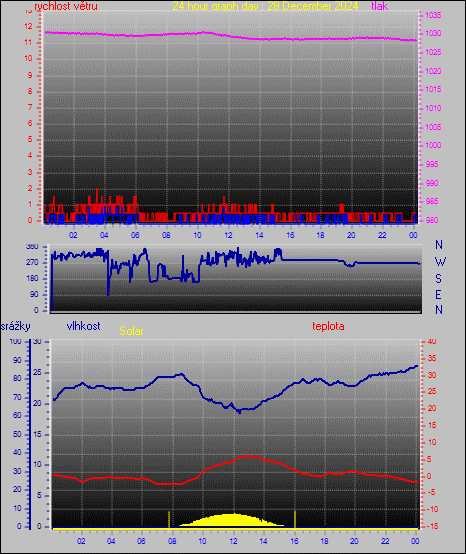Screen dimensions: 466x554
Task: Click the 80 humidity axis value
Action: pyautogui.click(x=17, y=378)
